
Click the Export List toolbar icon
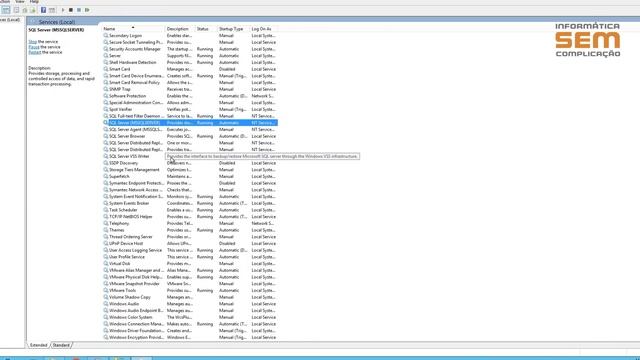(x=33, y=10)
